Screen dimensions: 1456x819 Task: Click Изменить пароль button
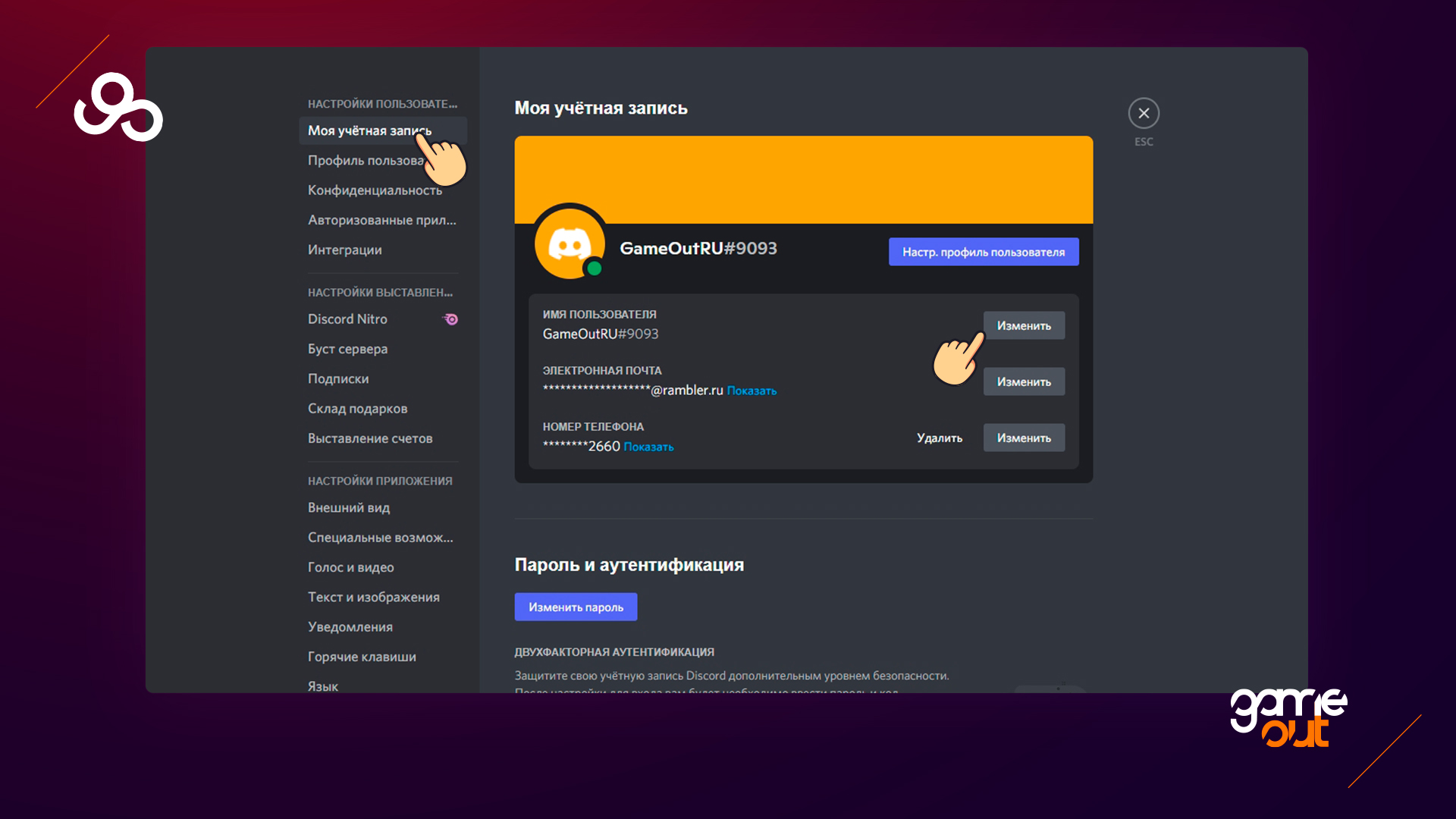(x=575, y=607)
